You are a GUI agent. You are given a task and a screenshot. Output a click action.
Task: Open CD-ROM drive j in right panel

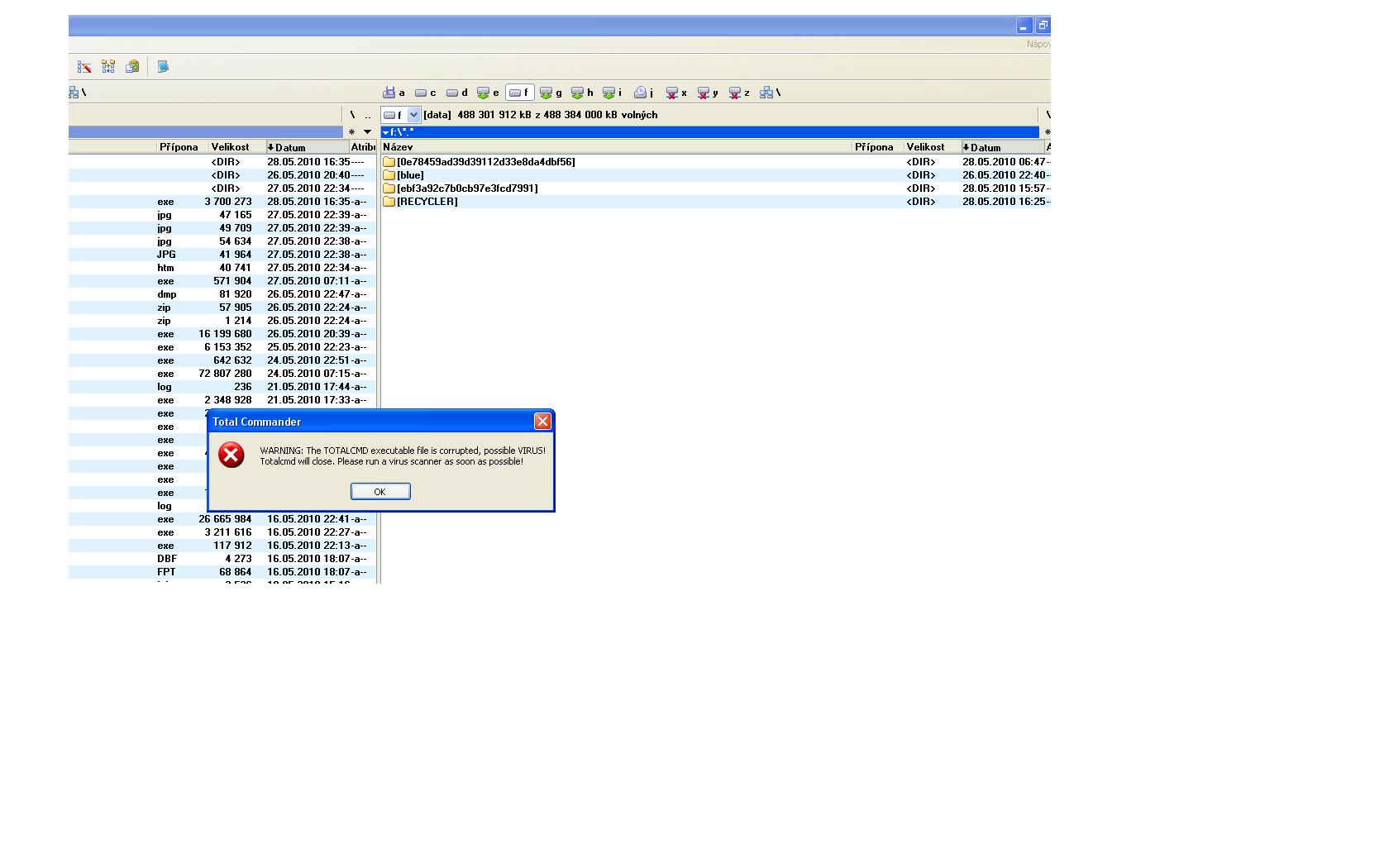coord(644,93)
